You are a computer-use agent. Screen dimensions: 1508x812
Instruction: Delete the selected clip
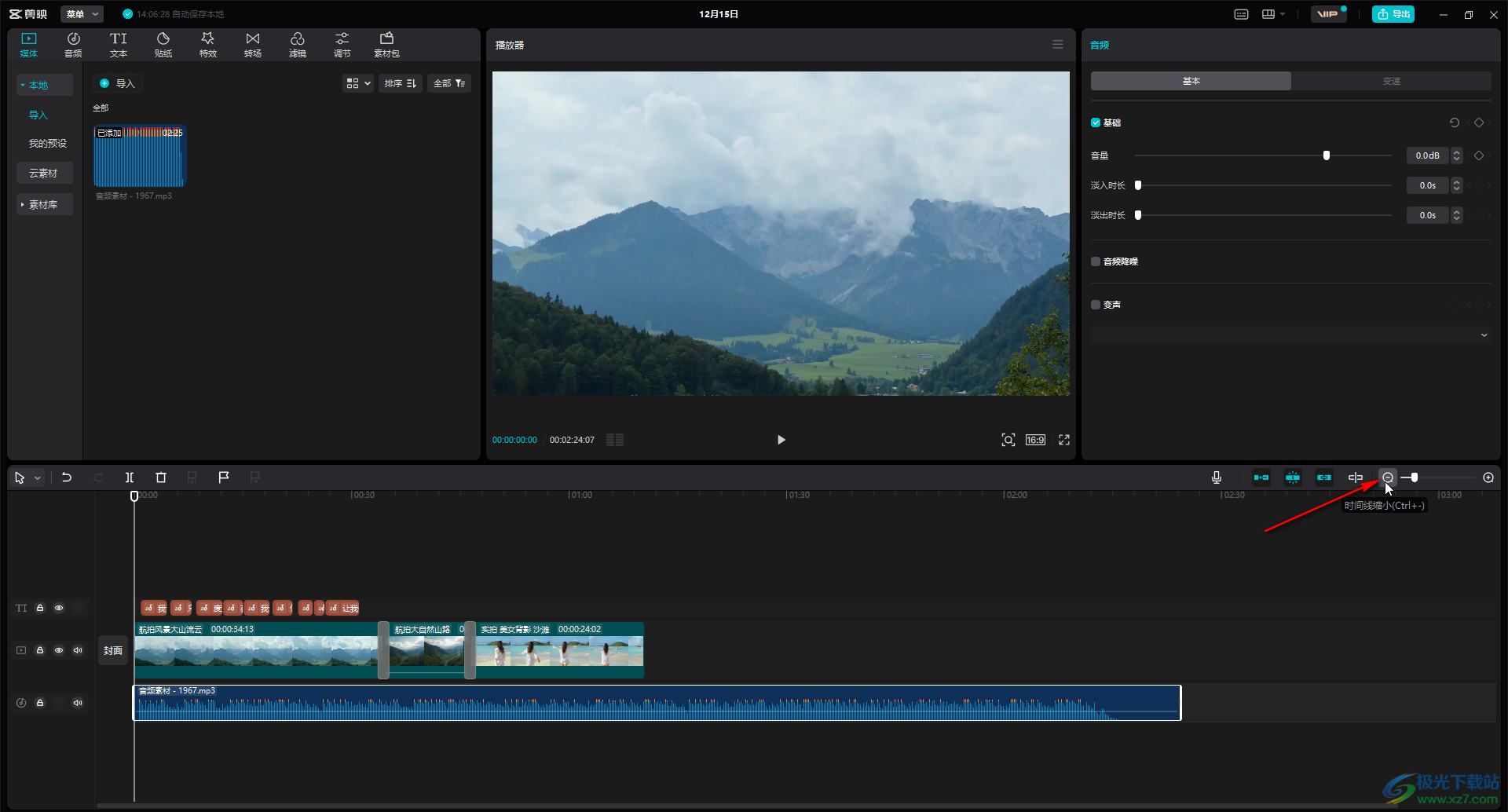[161, 477]
